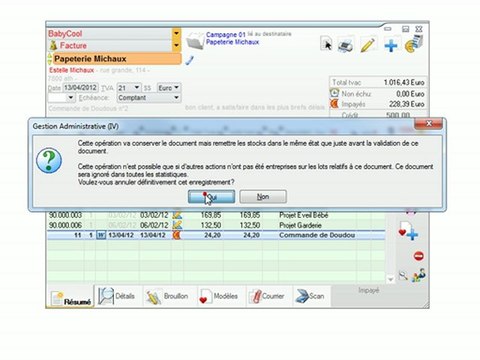Click the Word document icon in row 11
The height and width of the screenshot is (360, 480).
coord(101,235)
